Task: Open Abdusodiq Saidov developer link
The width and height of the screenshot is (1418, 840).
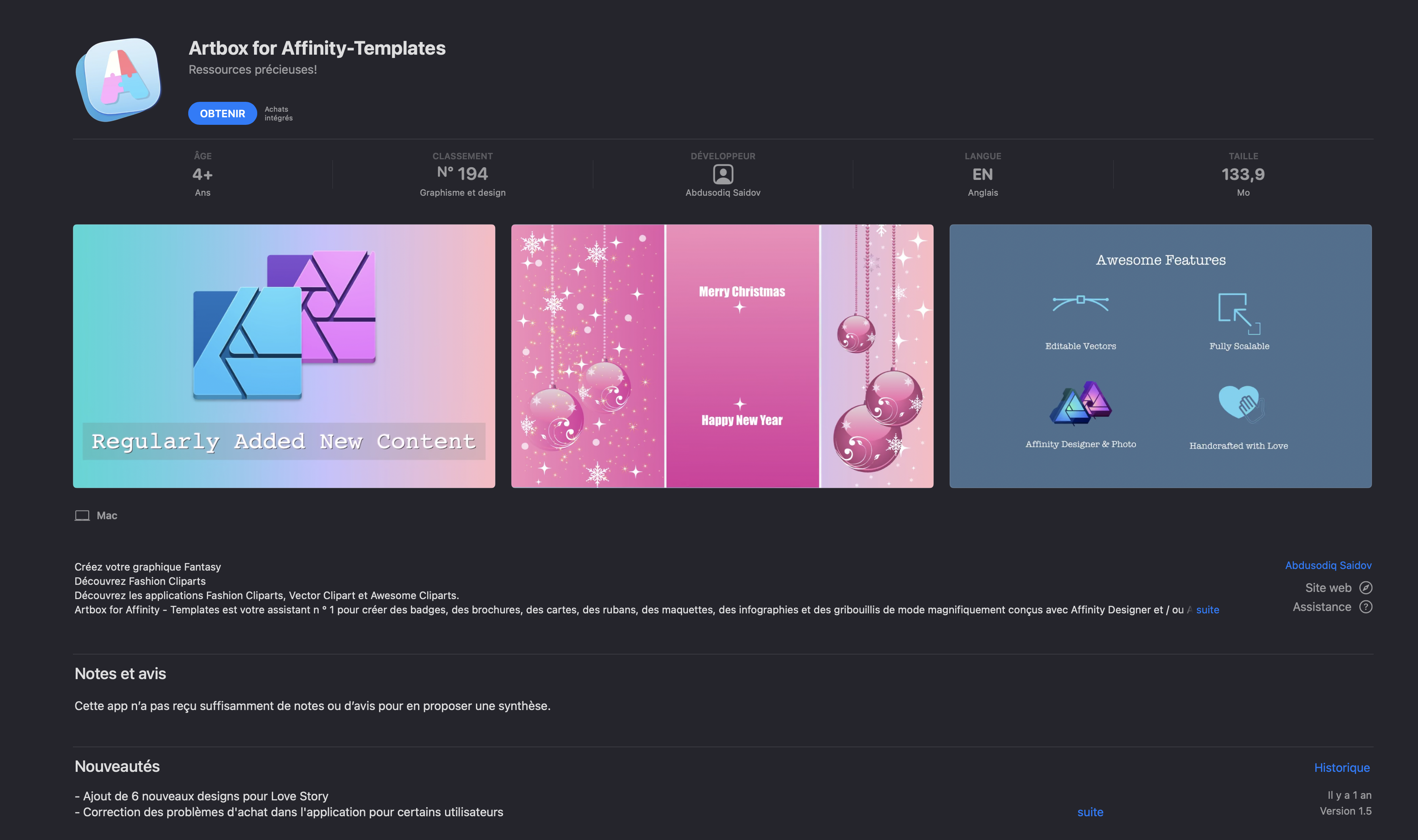Action: coord(1328,565)
